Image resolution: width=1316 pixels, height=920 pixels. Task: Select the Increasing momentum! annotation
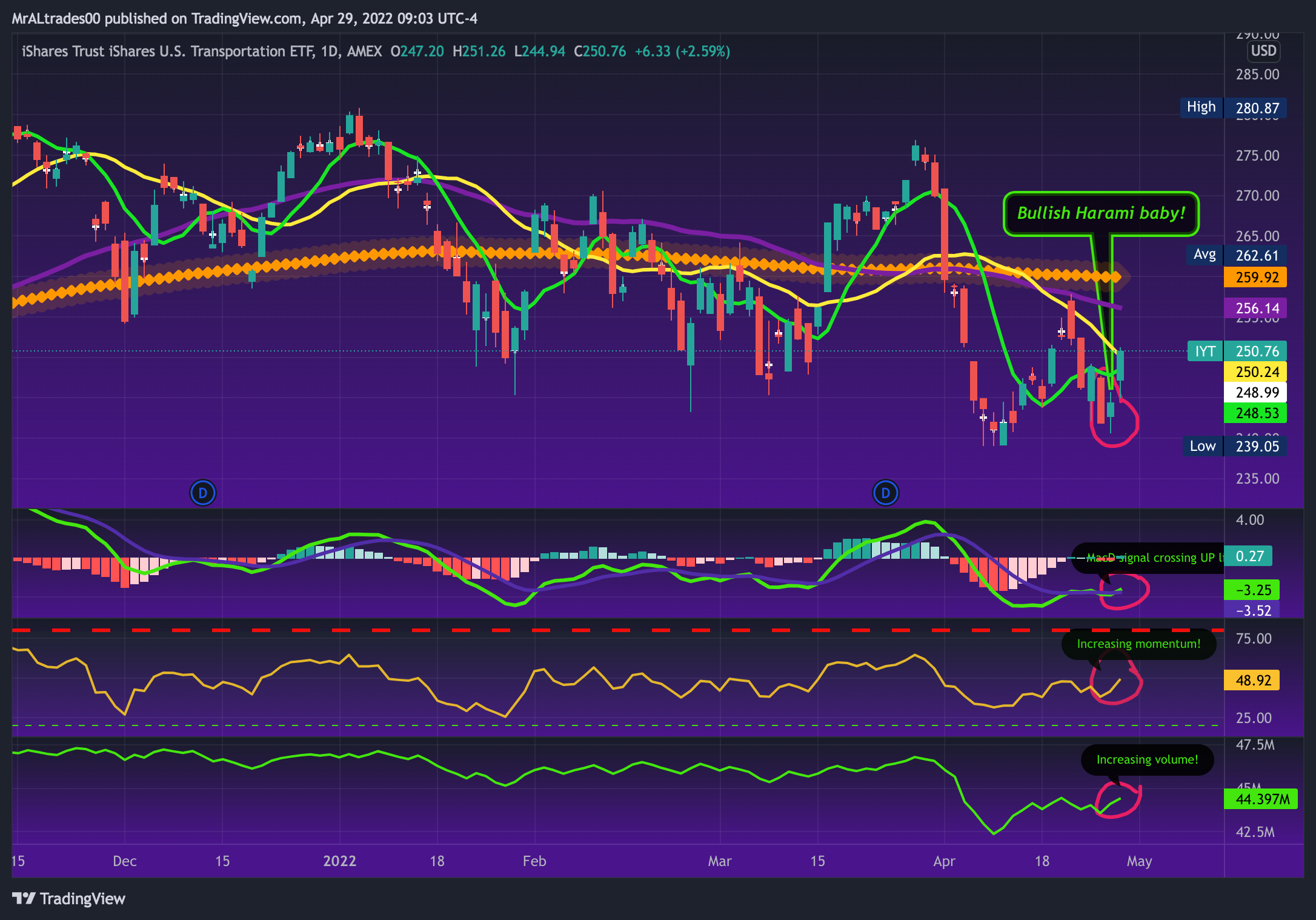click(1138, 644)
